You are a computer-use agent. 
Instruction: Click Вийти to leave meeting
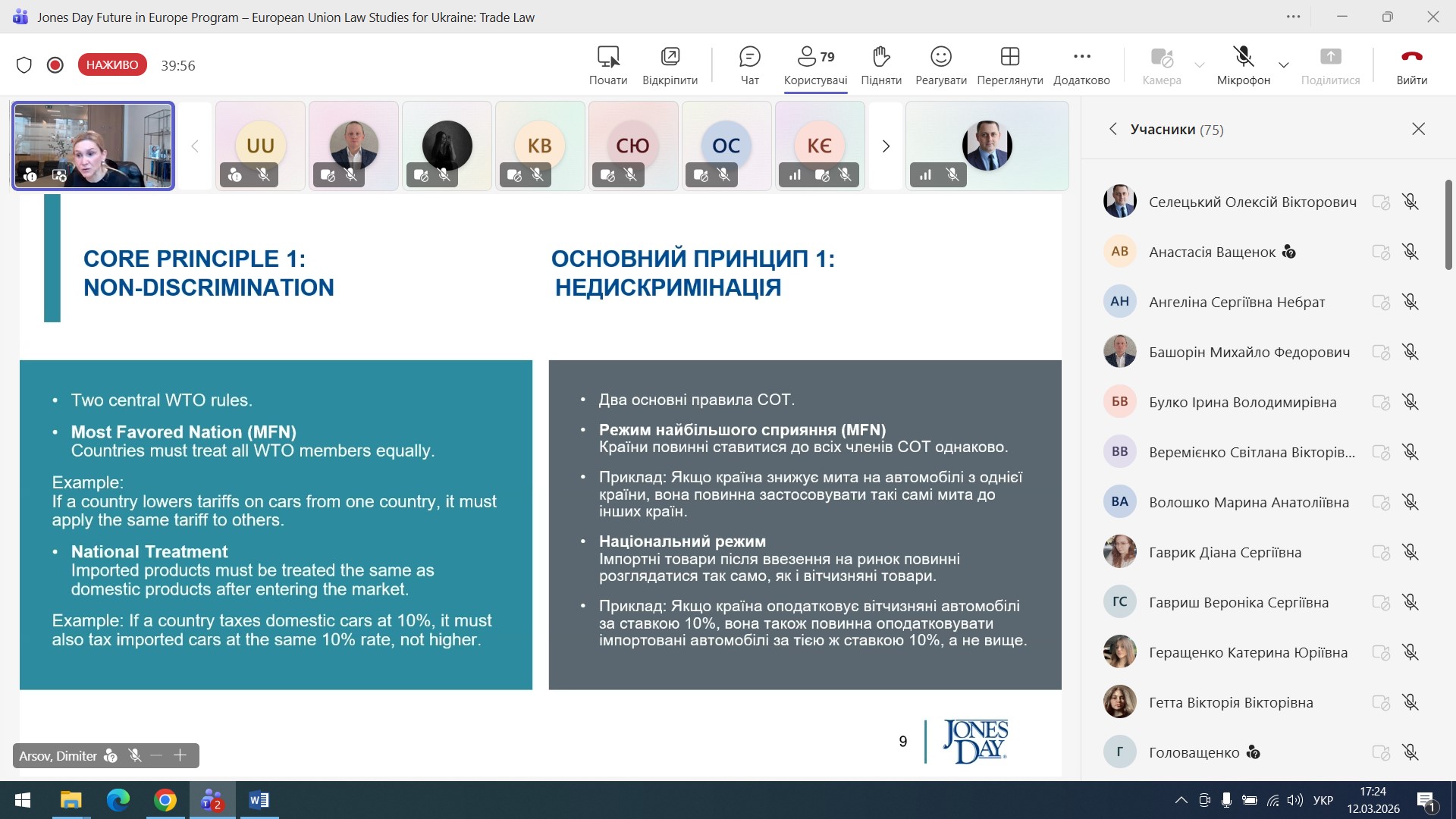pyautogui.click(x=1411, y=65)
